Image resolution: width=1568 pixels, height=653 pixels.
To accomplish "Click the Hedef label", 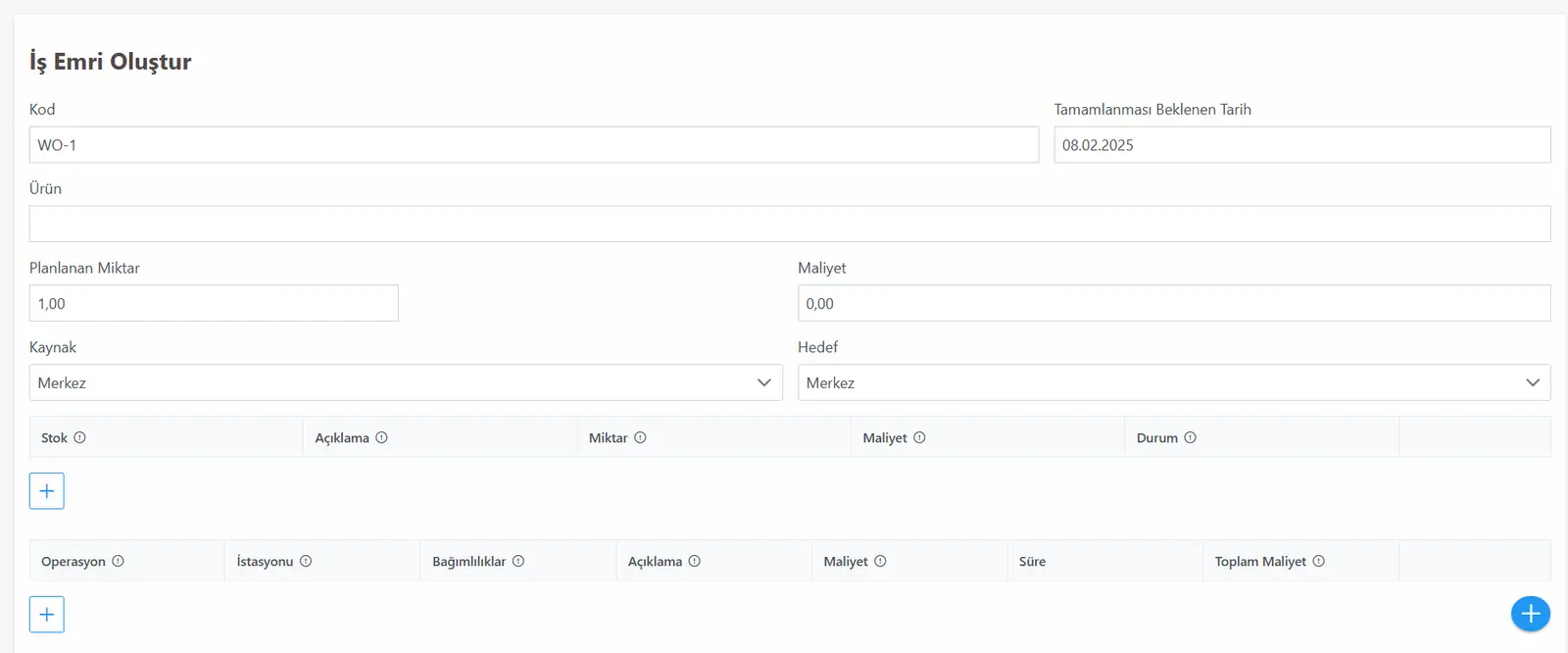I will pyautogui.click(x=817, y=347).
